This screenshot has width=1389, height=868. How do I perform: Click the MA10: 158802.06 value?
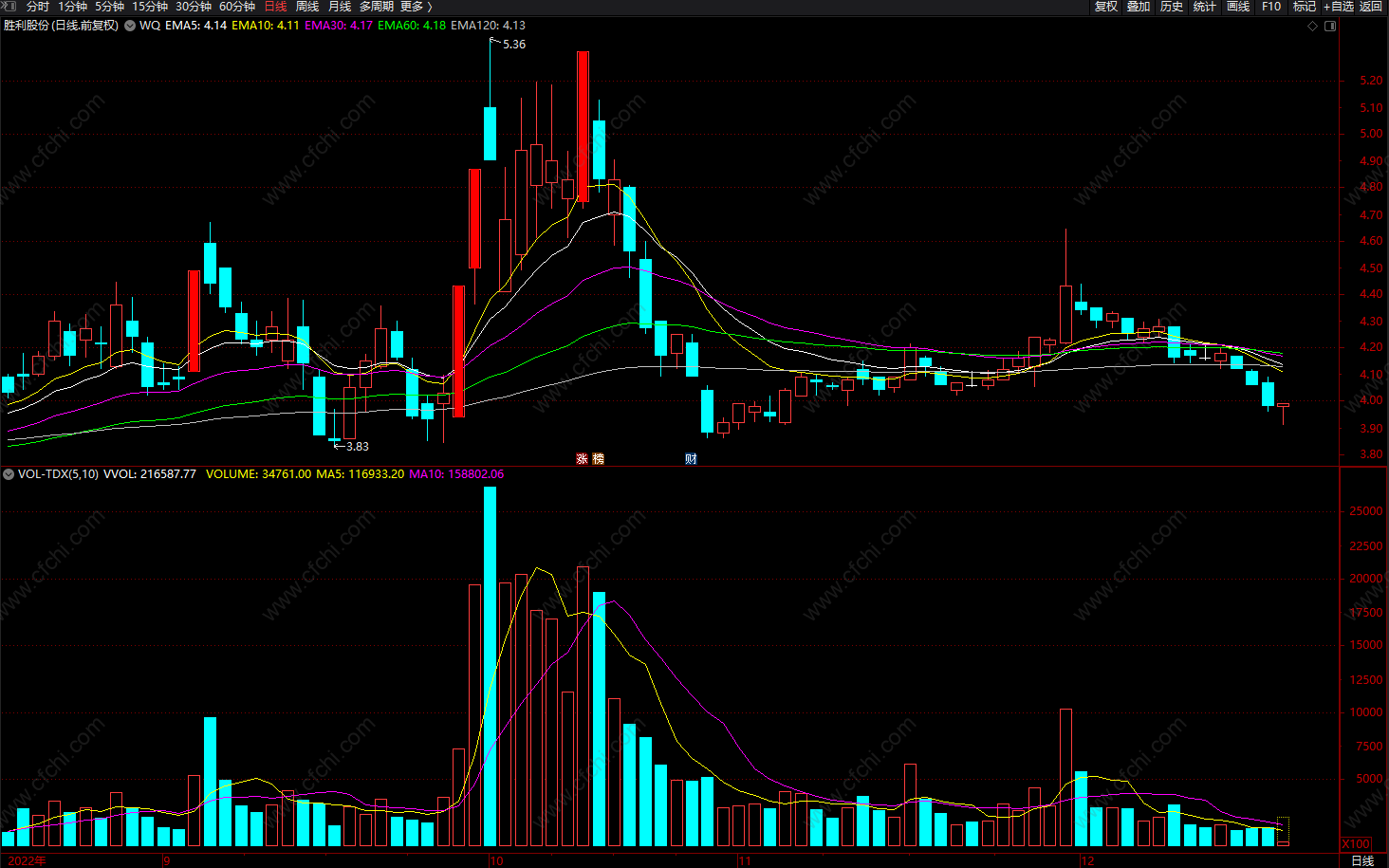(x=456, y=474)
